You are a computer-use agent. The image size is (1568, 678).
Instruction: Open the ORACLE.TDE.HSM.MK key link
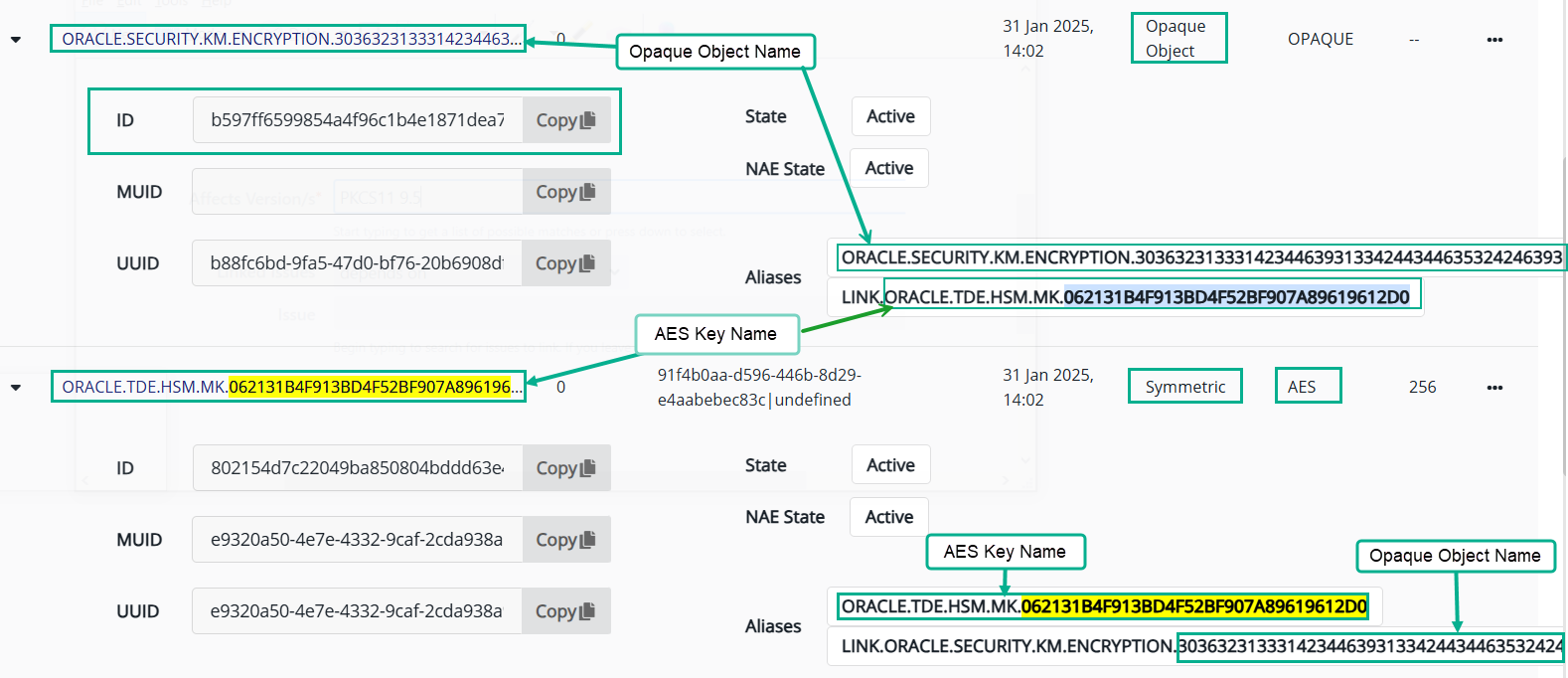[x=288, y=387]
